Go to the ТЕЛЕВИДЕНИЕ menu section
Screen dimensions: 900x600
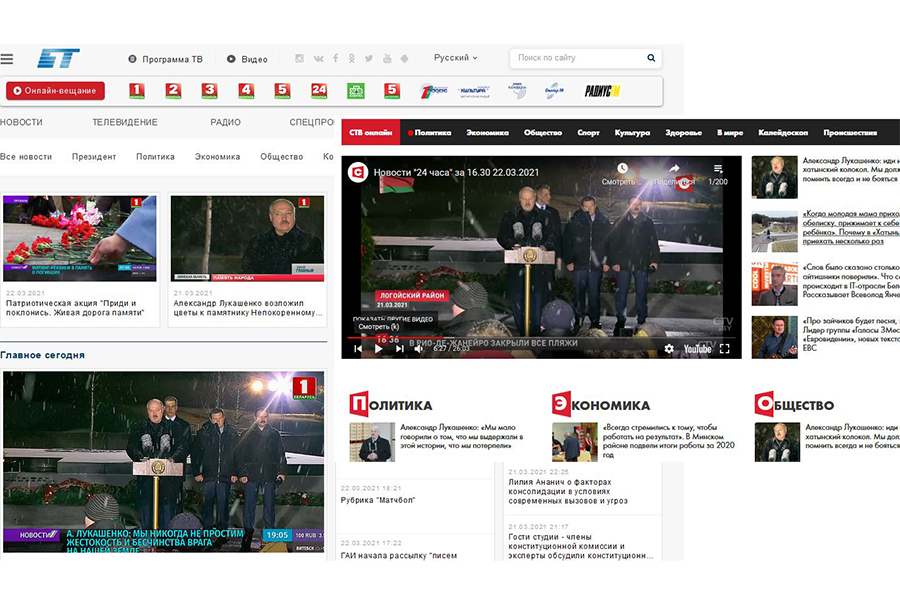[x=125, y=122]
